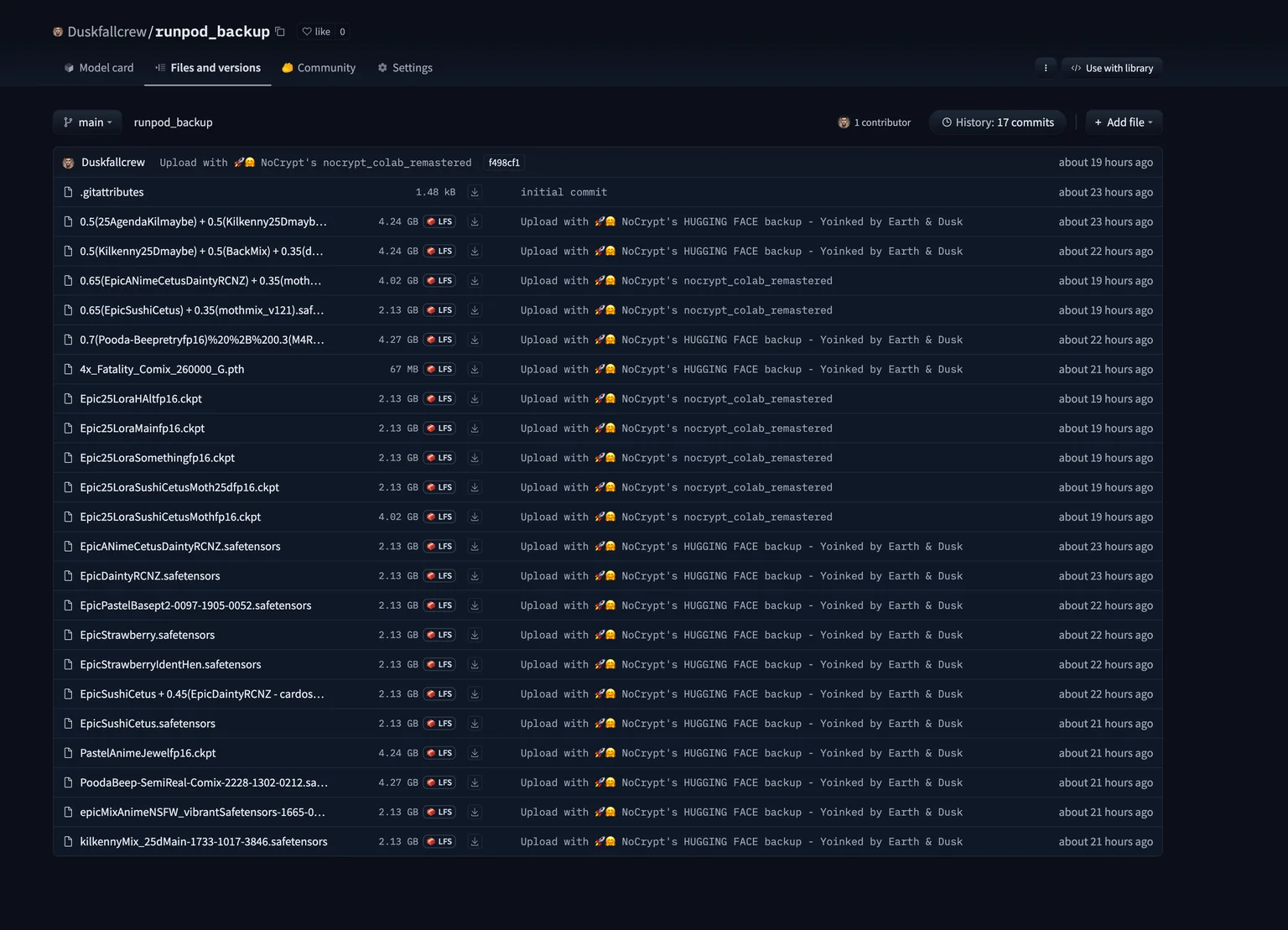Download EpicPastelBasept2-0097-1905-0052.safetensors
Viewport: 1288px width, 930px height.
pyautogui.click(x=475, y=605)
